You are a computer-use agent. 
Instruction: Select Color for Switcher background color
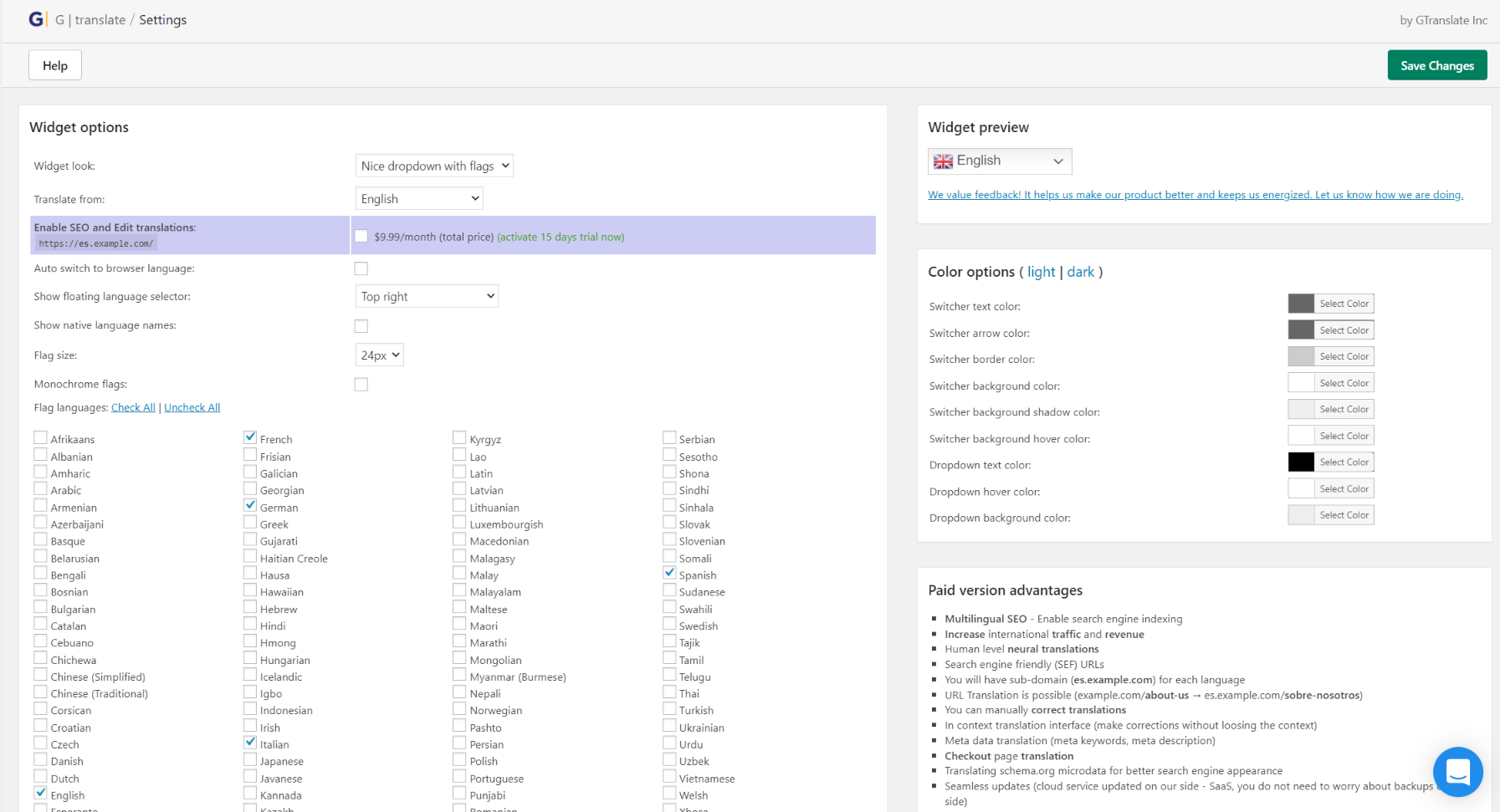[x=1344, y=383]
